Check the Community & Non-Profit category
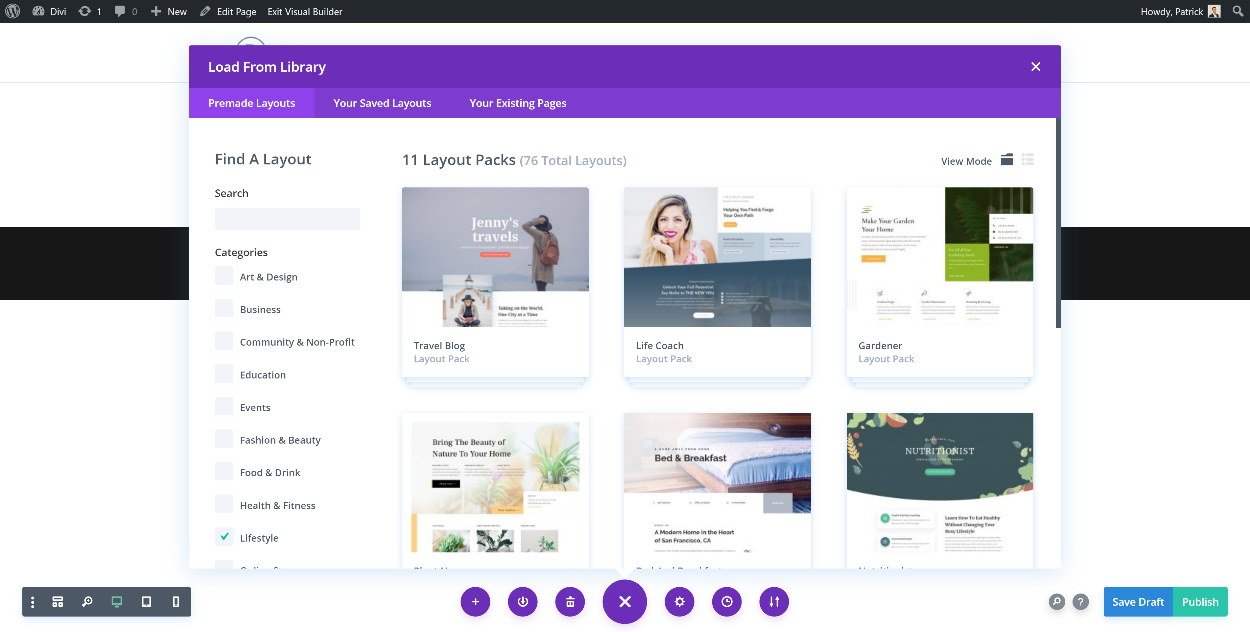 (x=224, y=341)
